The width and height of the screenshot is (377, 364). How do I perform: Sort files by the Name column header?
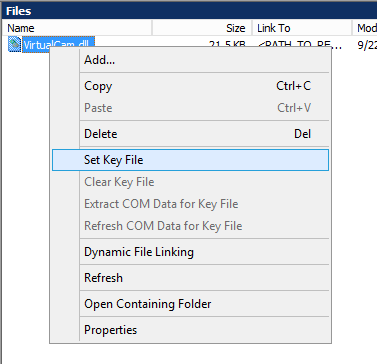coord(77,28)
